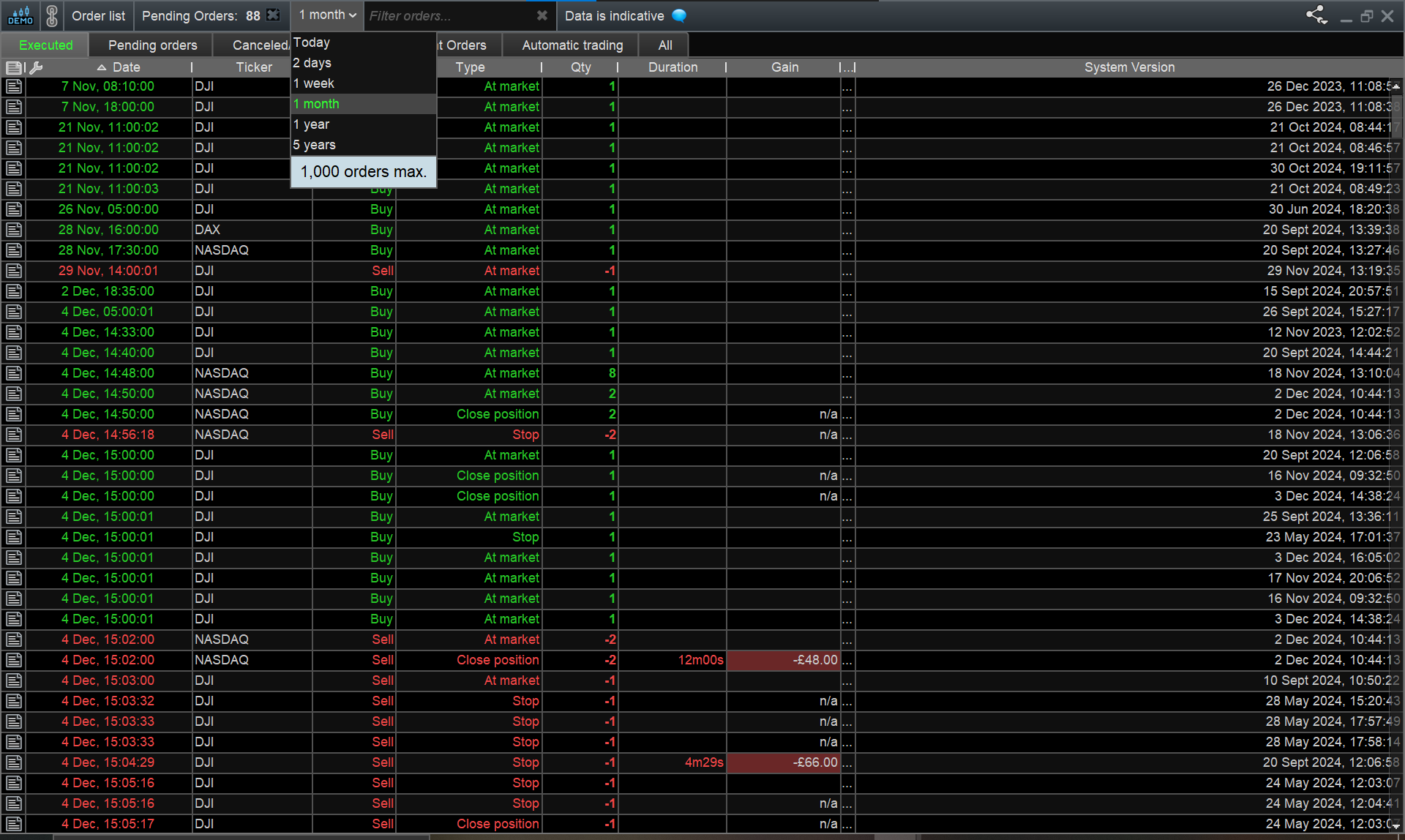Click the DEMO account chart icon
The height and width of the screenshot is (840, 1405).
(x=20, y=15)
